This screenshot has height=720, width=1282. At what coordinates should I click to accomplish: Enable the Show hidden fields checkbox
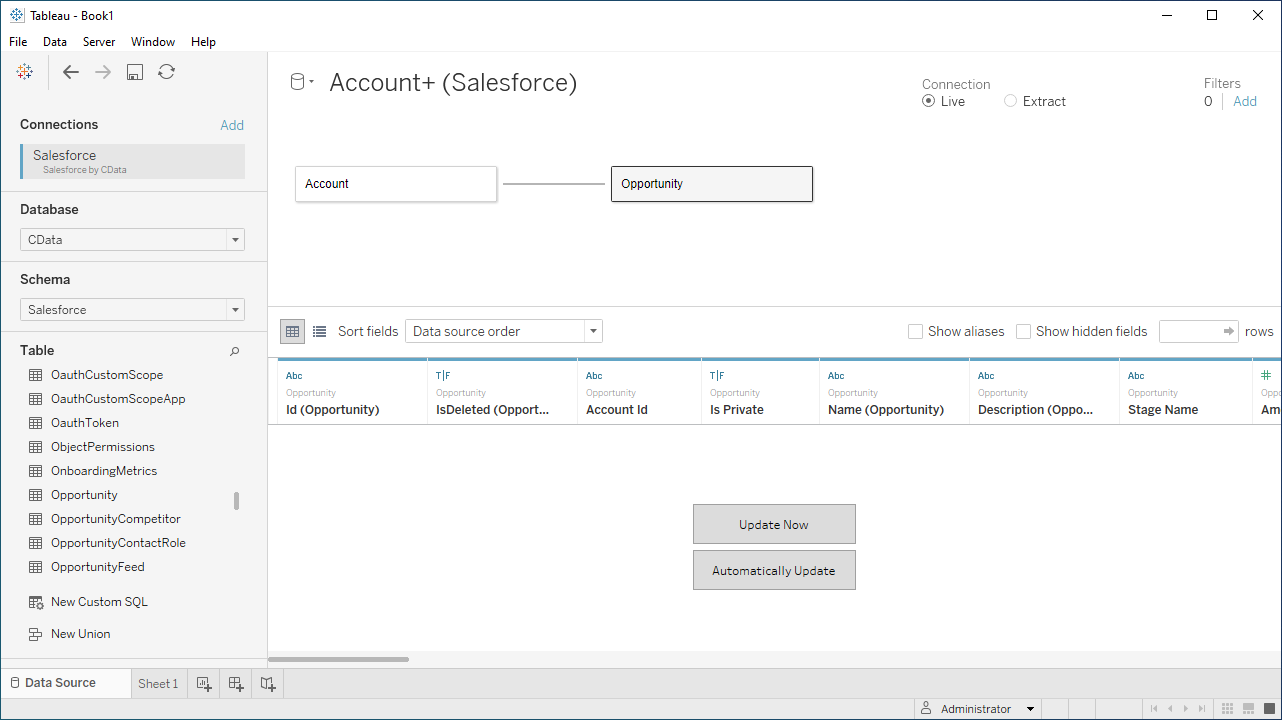point(1023,332)
